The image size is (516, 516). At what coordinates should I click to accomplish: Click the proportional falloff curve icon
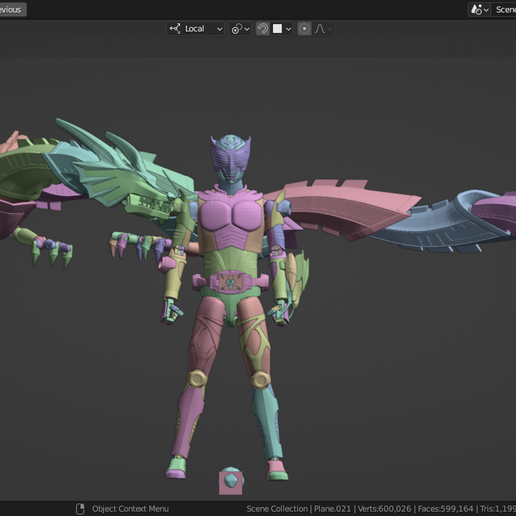pos(320,29)
